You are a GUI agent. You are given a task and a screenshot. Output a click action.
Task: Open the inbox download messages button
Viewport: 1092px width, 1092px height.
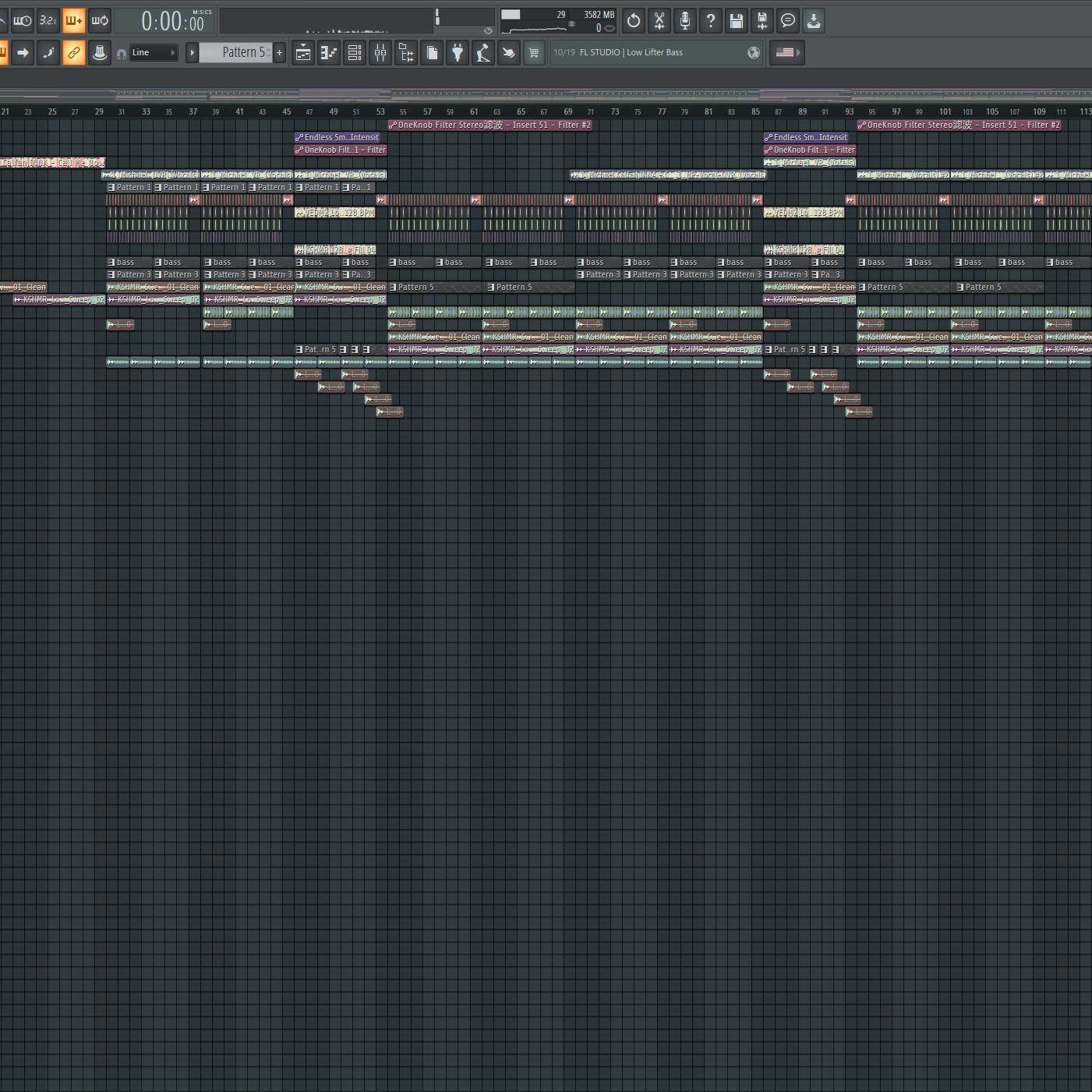(x=813, y=21)
